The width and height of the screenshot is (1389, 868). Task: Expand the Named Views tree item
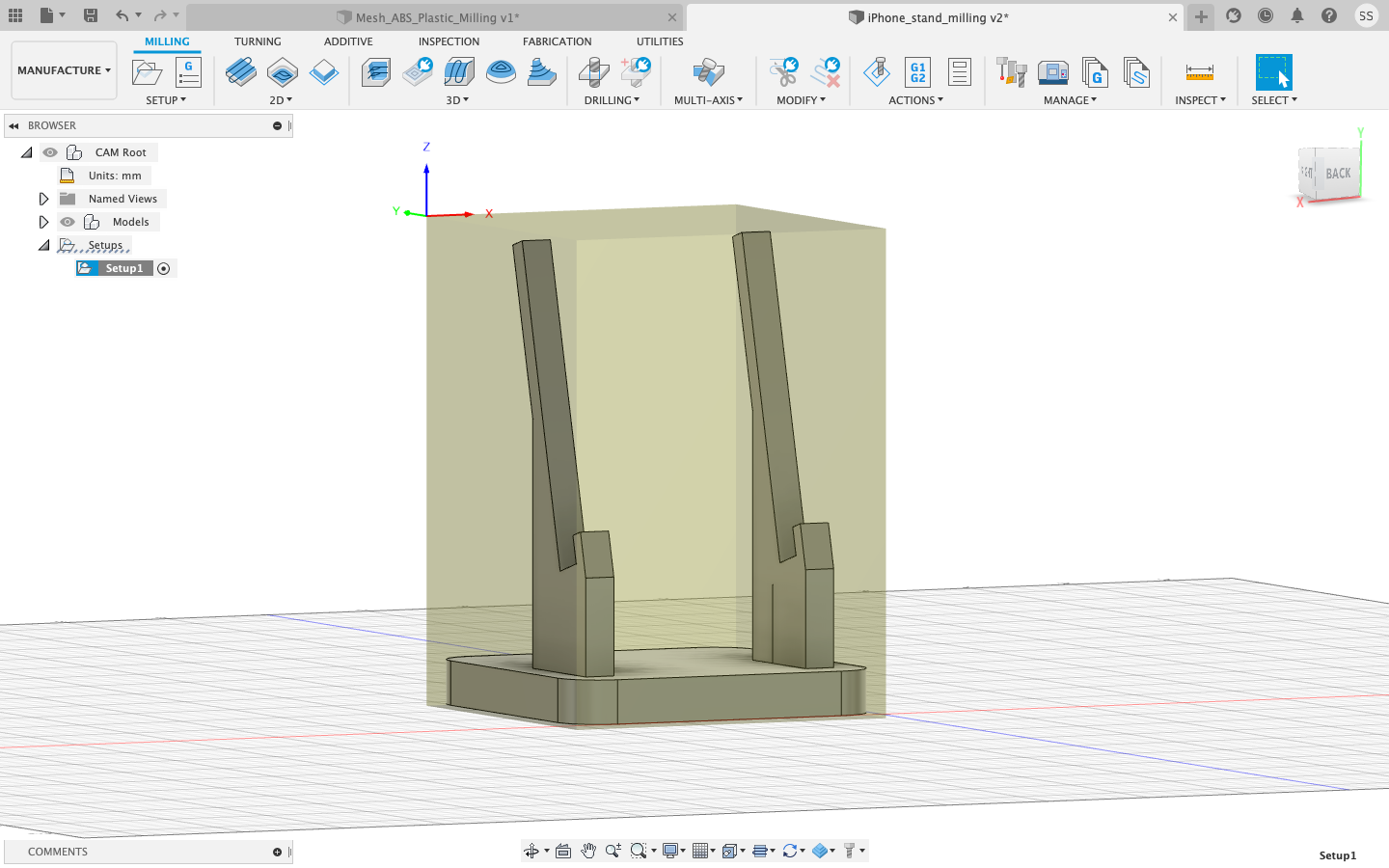click(42, 198)
